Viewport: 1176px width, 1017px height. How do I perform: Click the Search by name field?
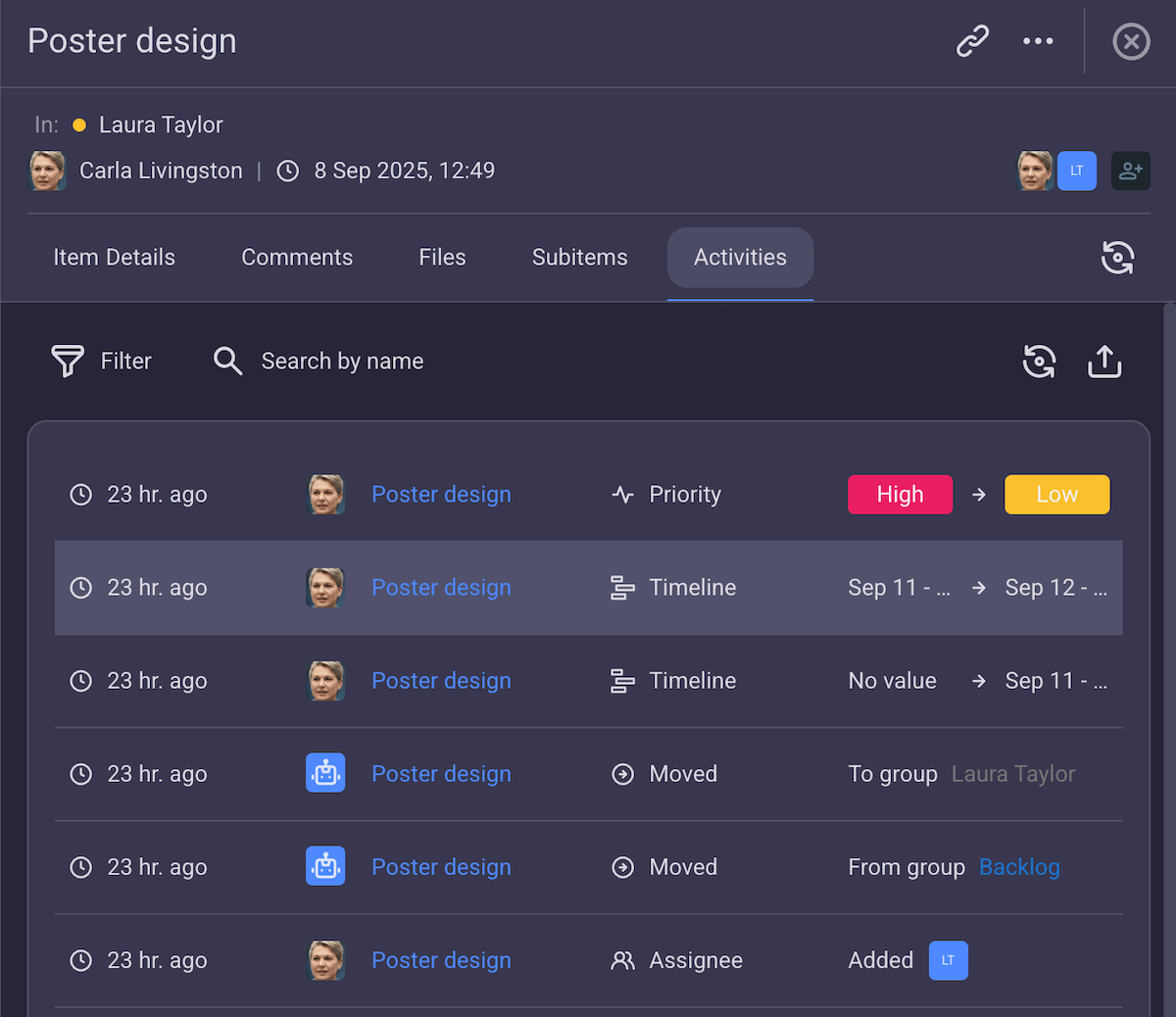coord(342,361)
